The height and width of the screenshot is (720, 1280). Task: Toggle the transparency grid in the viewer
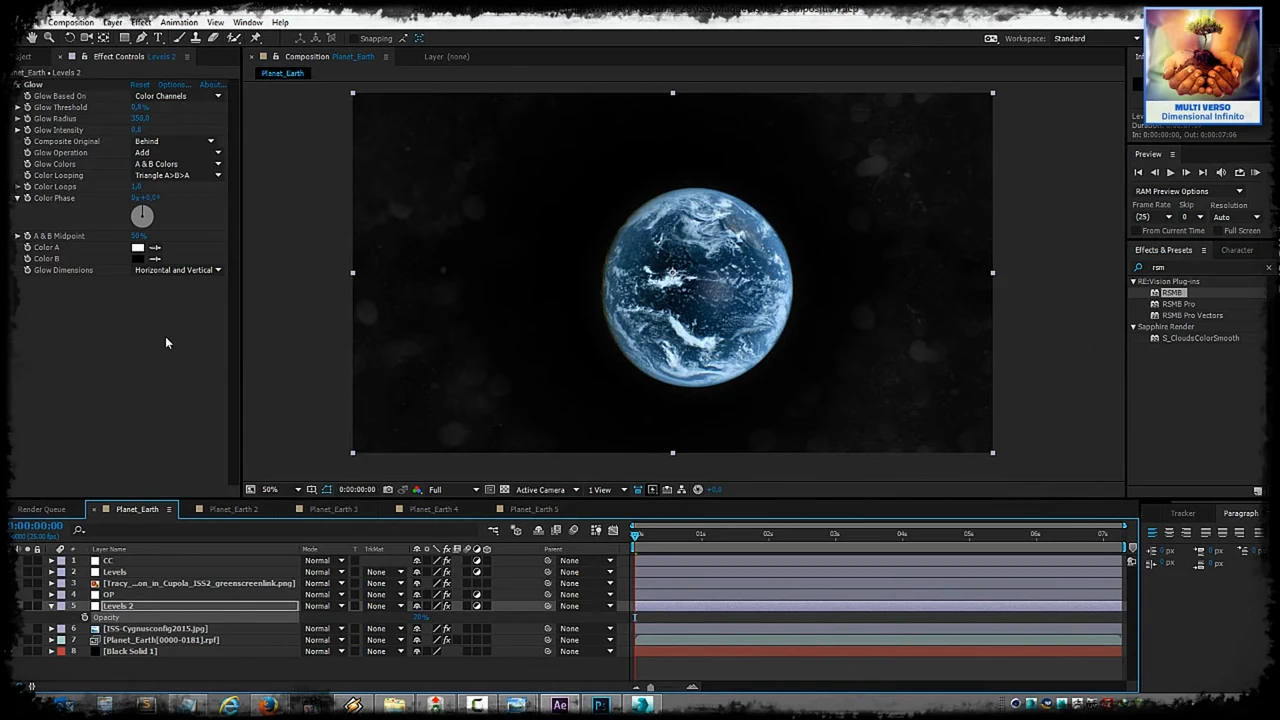tap(505, 490)
